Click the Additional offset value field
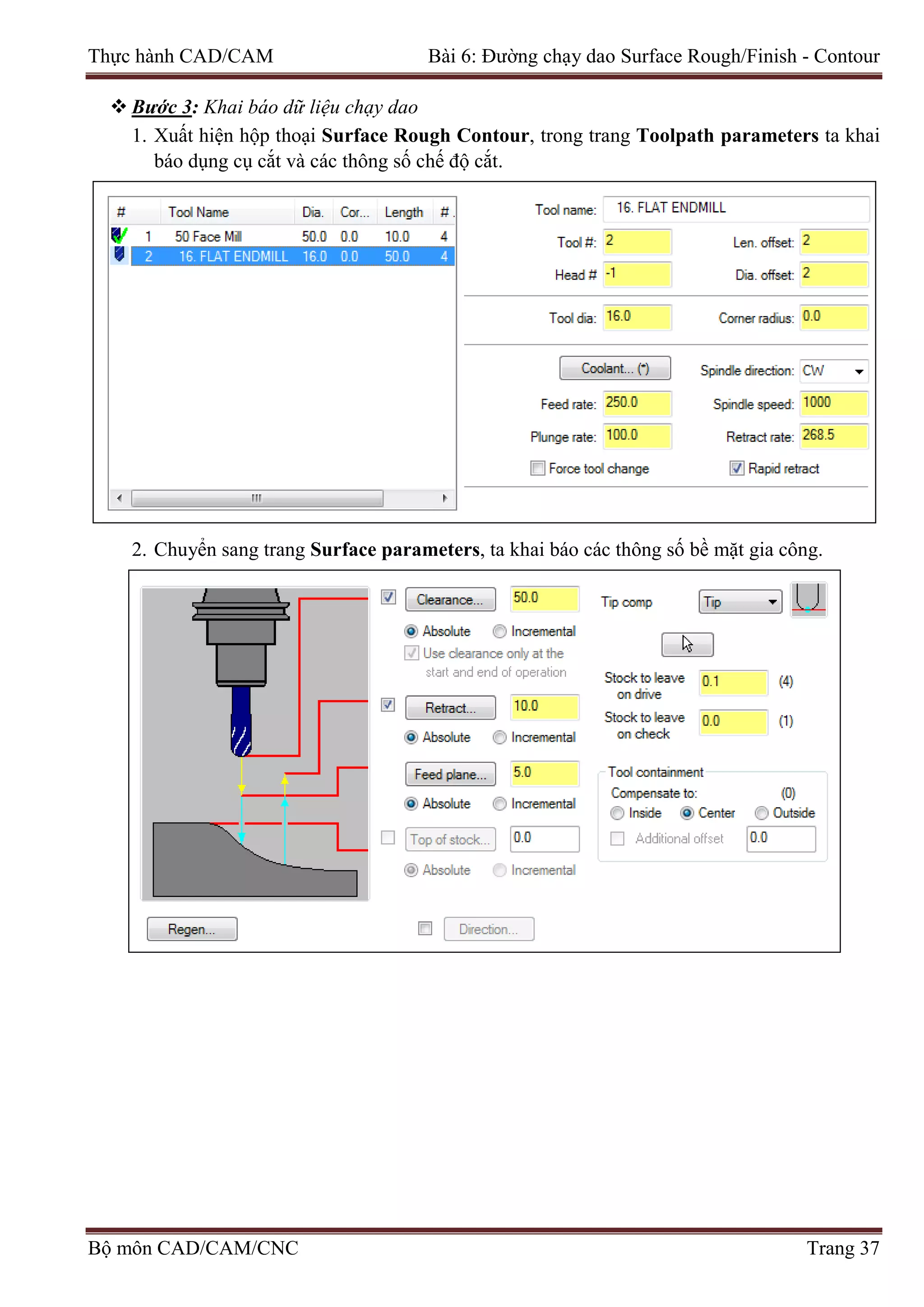 [781, 839]
